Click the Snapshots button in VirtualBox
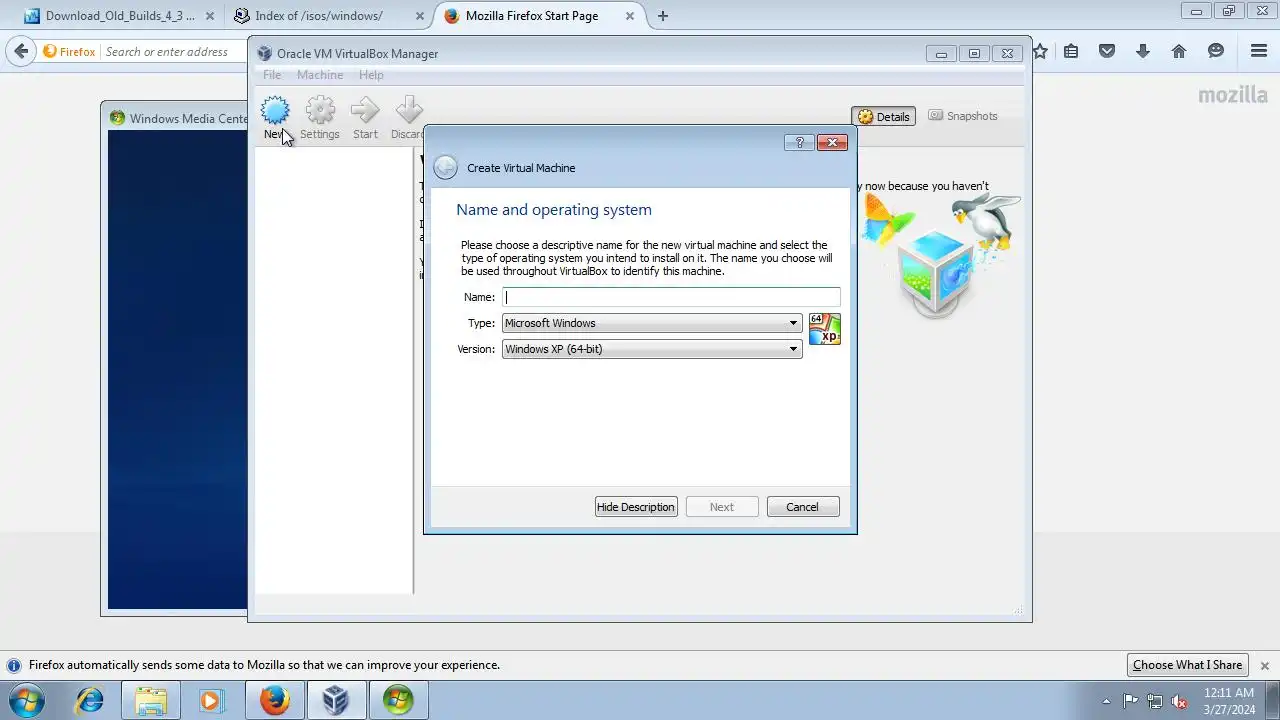The width and height of the screenshot is (1280, 720). coord(963,116)
